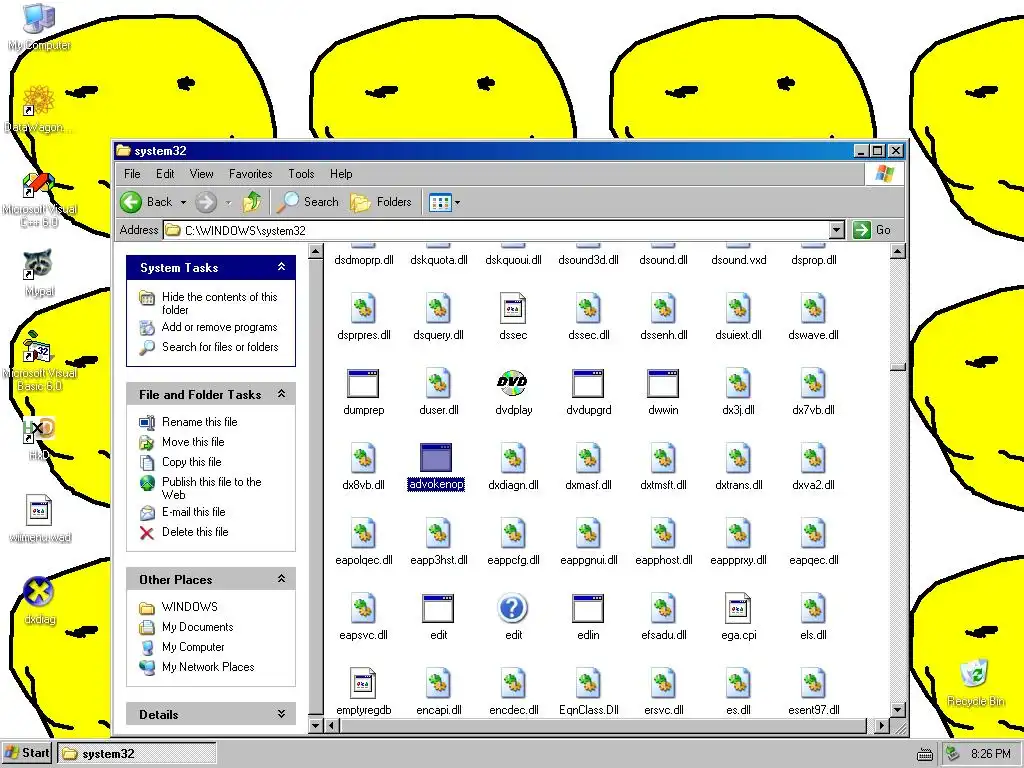The width and height of the screenshot is (1024, 768).
Task: Click Delete this file link
Action: (x=195, y=532)
